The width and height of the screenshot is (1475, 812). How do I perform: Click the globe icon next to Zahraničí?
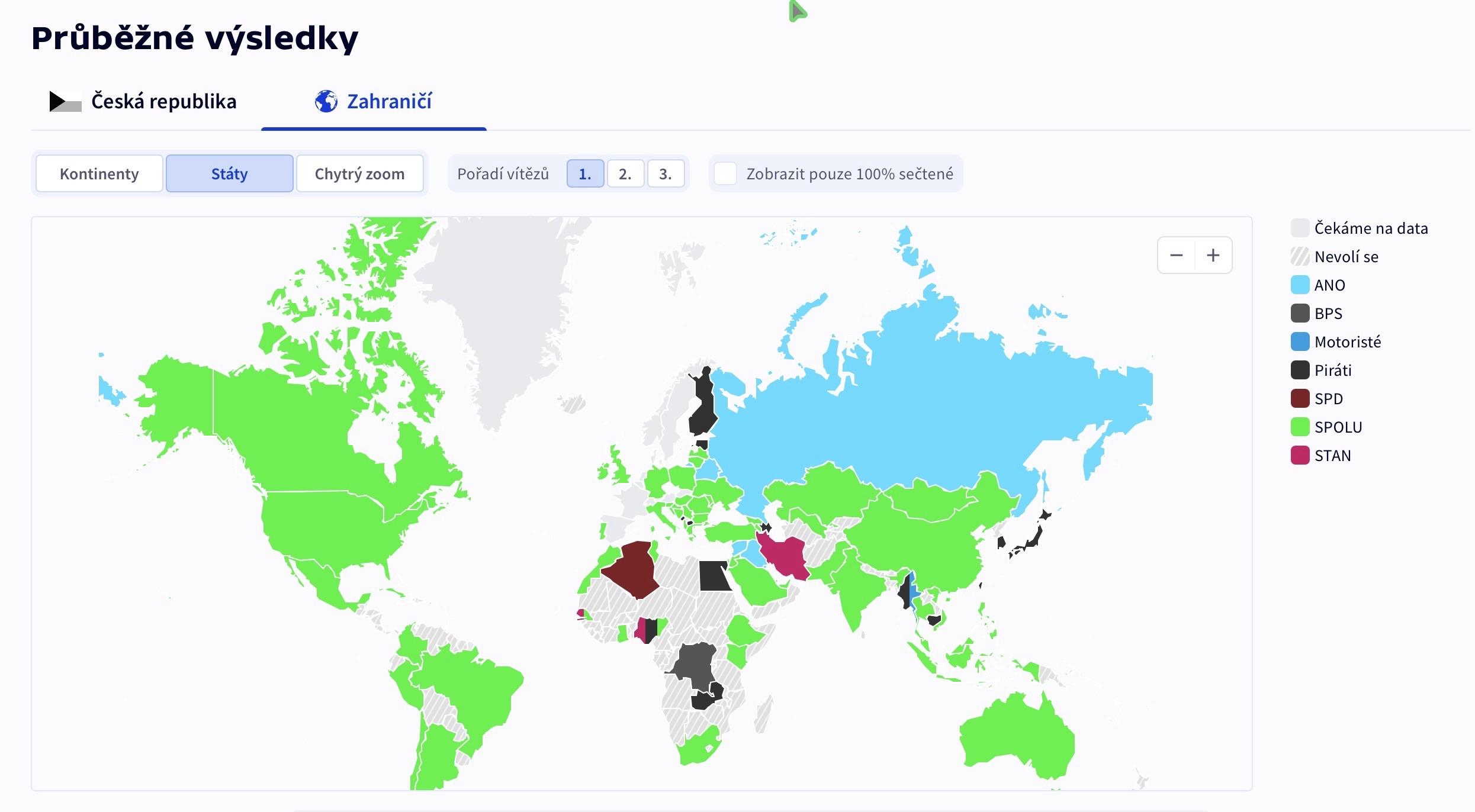tap(326, 102)
